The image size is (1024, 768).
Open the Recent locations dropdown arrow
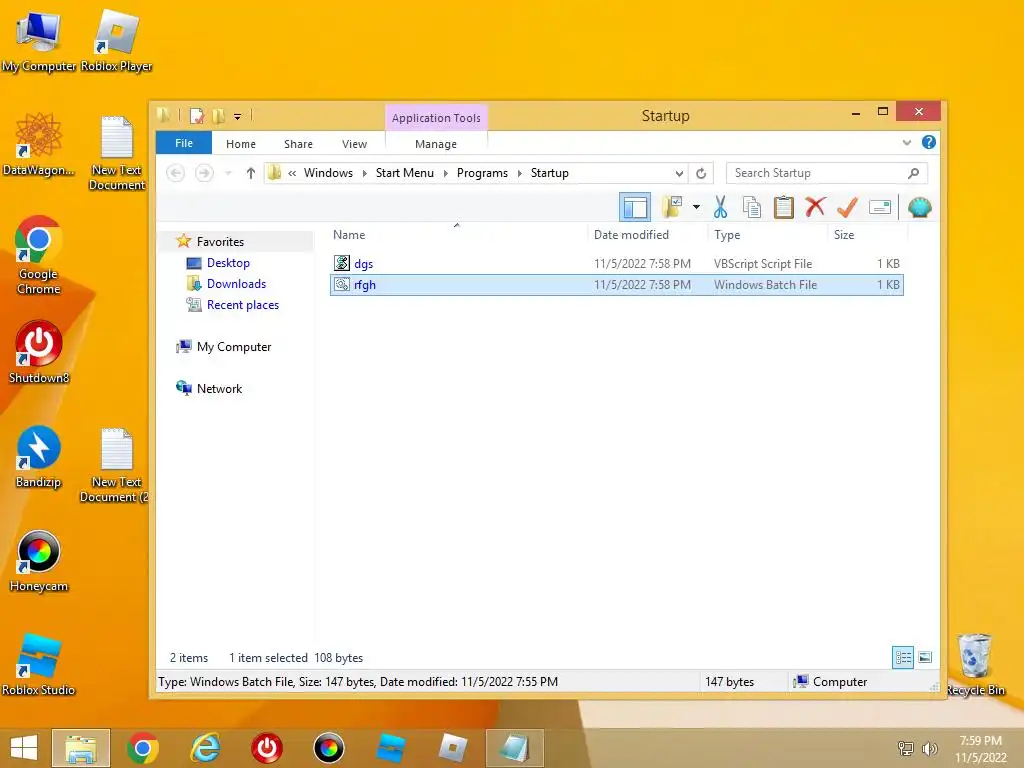(x=228, y=173)
